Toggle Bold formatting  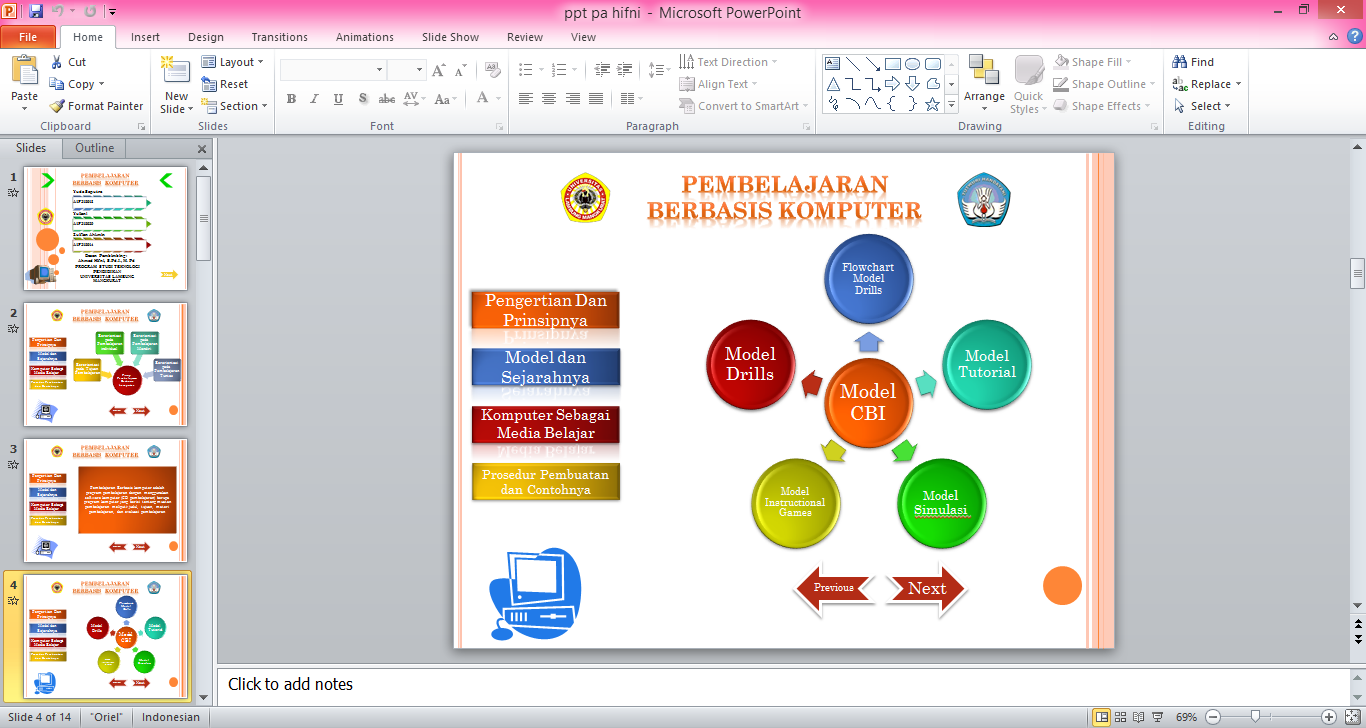point(291,99)
